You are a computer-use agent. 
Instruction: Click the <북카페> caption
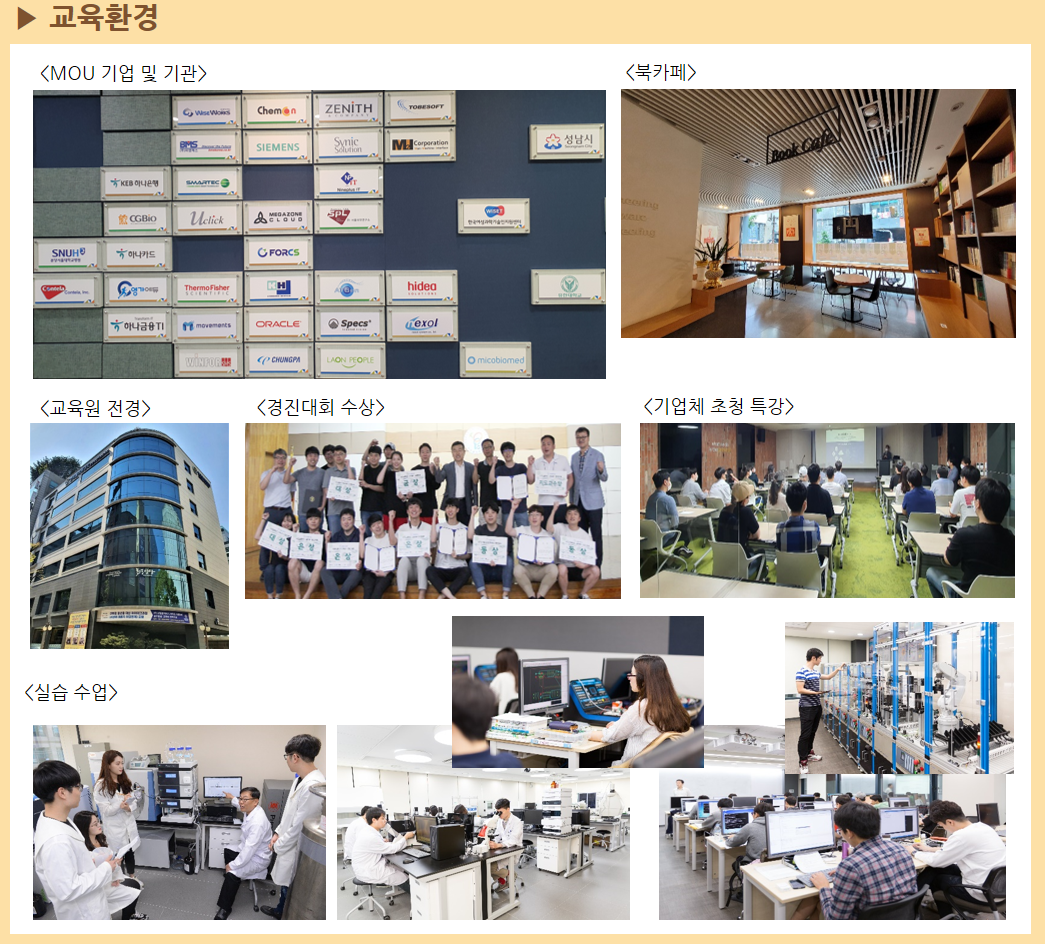[660, 72]
